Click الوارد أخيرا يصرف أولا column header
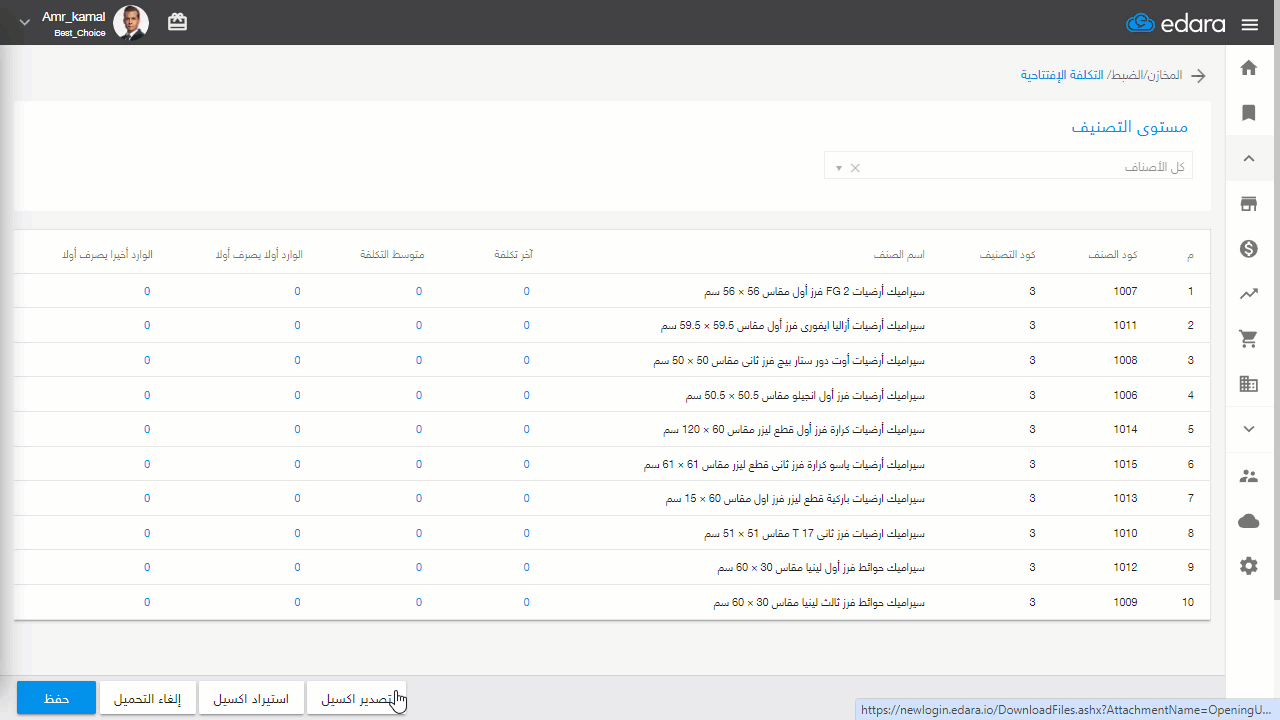The width and height of the screenshot is (1280, 720). (x=105, y=256)
